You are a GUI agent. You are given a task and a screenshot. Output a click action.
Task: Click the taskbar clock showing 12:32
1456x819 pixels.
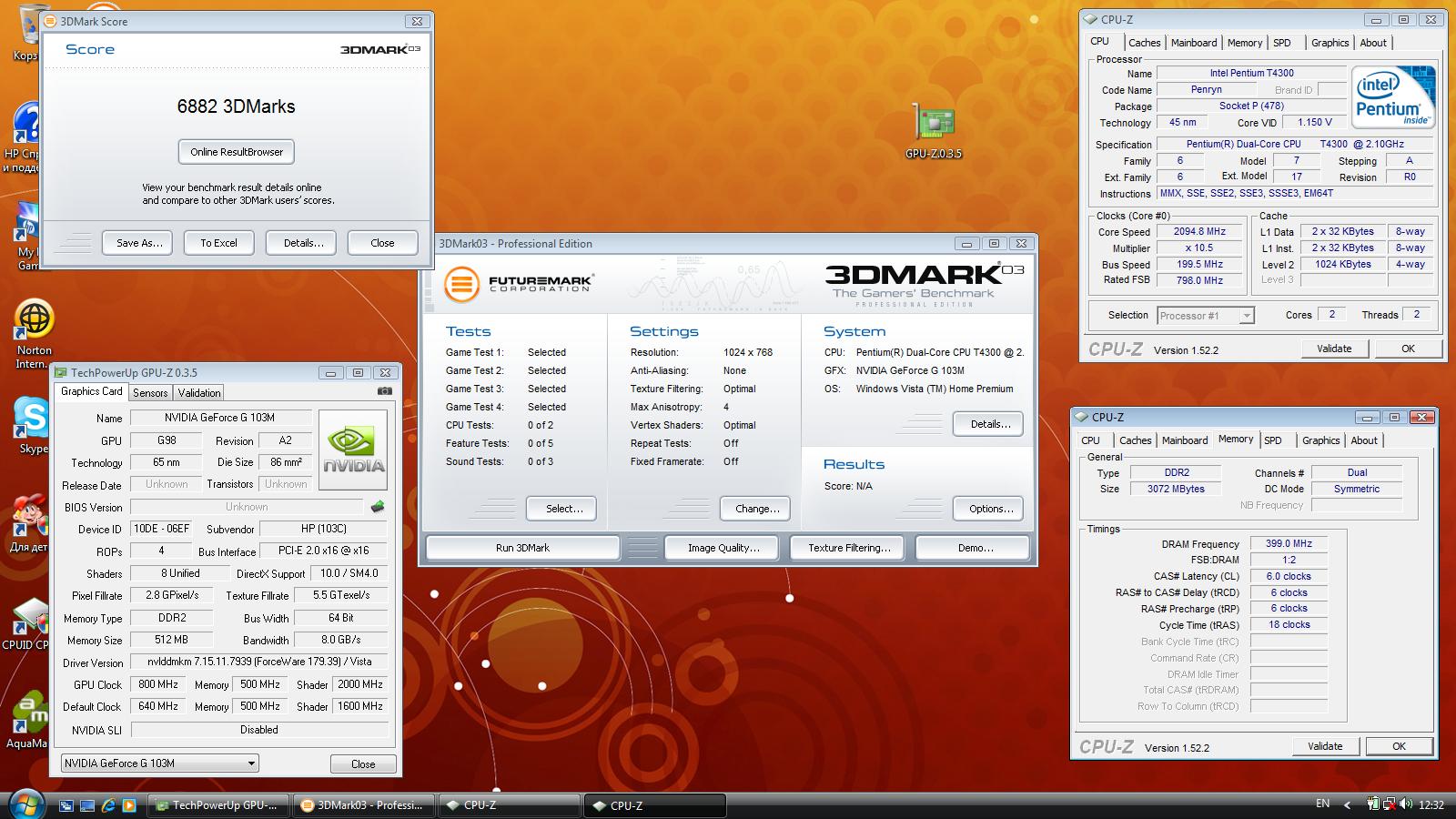coord(1431,804)
